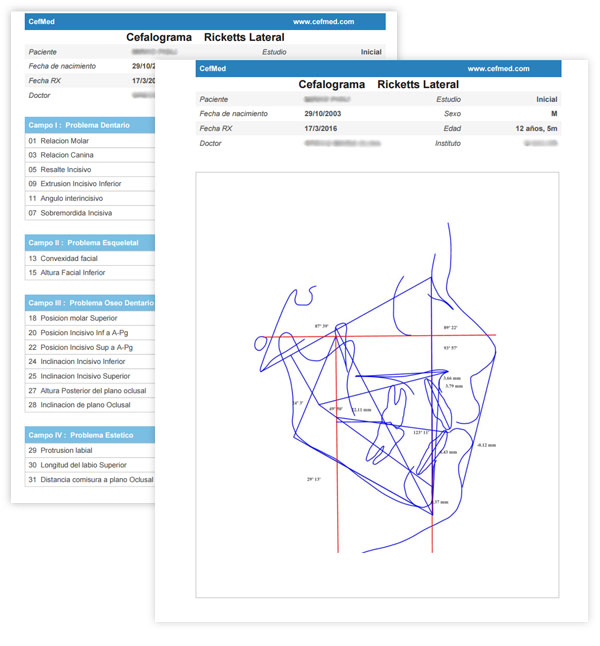Select row 13 Convexidad facial

tap(90, 259)
